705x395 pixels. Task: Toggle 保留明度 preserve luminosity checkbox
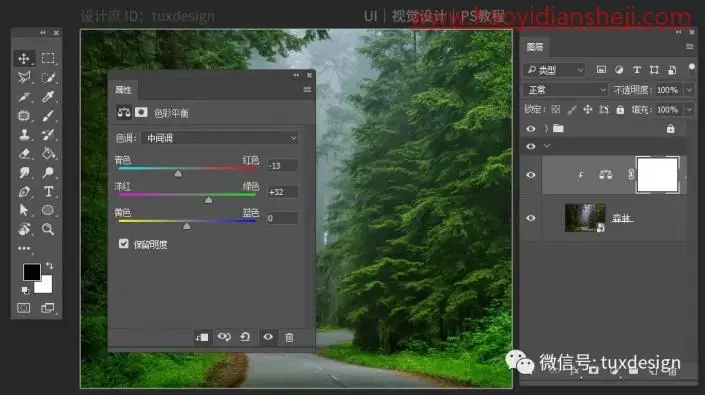[124, 244]
